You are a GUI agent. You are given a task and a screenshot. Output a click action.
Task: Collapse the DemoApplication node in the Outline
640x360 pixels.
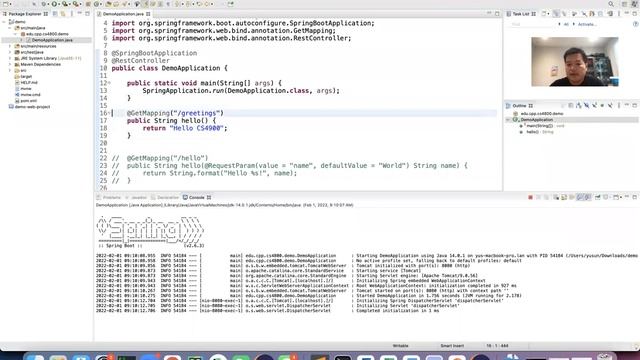[x=509, y=120]
